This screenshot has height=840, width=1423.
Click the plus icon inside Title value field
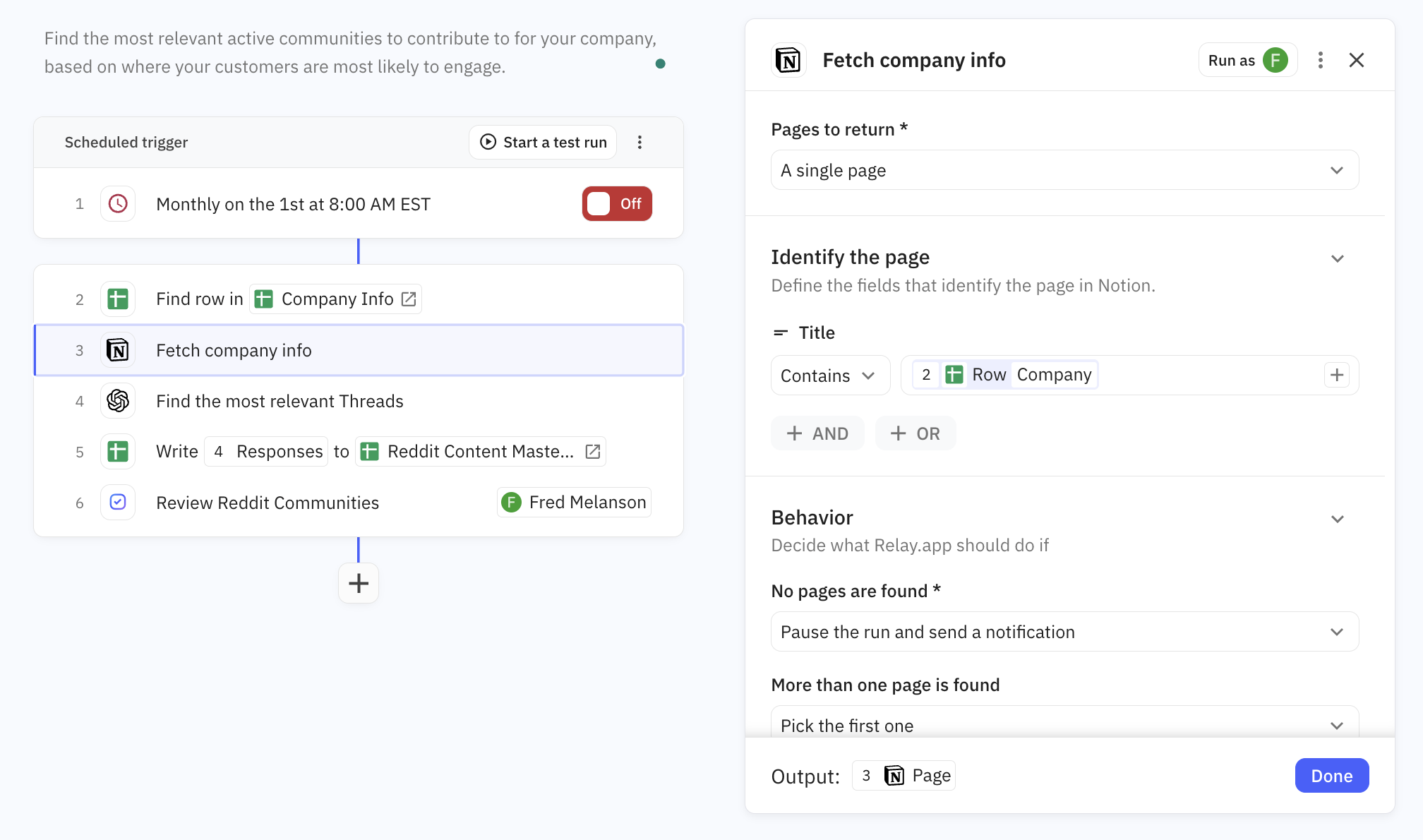click(1336, 375)
